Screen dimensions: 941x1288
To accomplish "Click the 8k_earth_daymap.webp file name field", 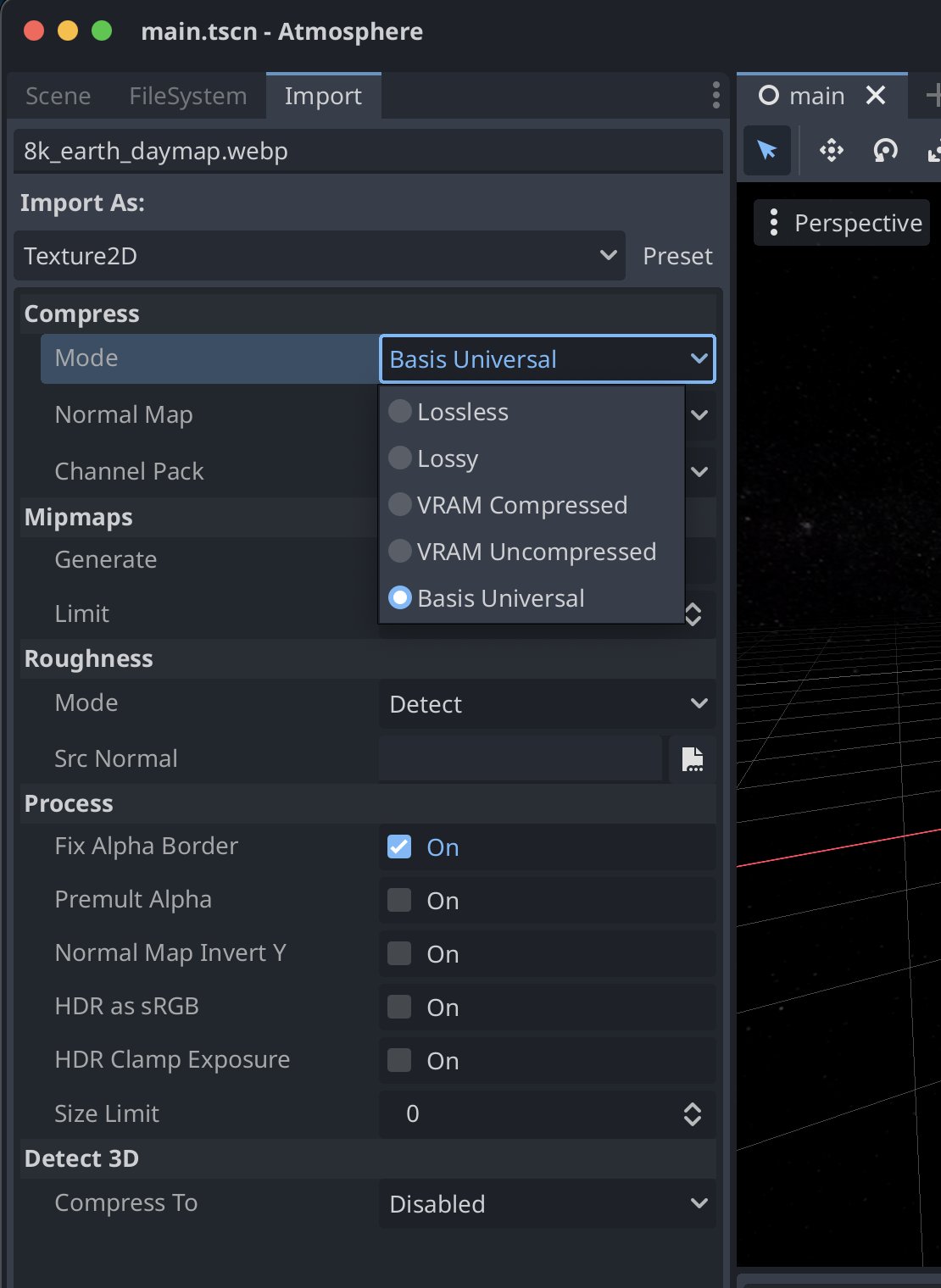I will click(368, 151).
